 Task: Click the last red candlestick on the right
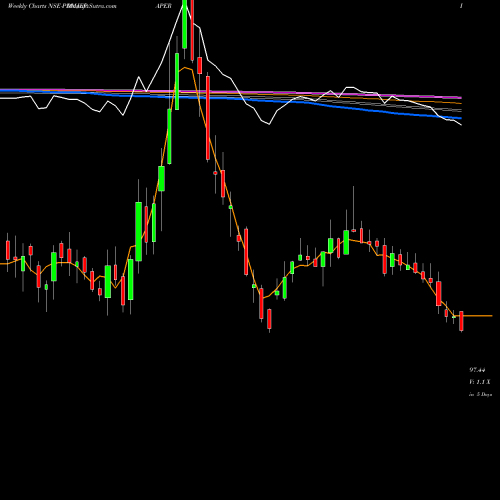click(x=461, y=321)
